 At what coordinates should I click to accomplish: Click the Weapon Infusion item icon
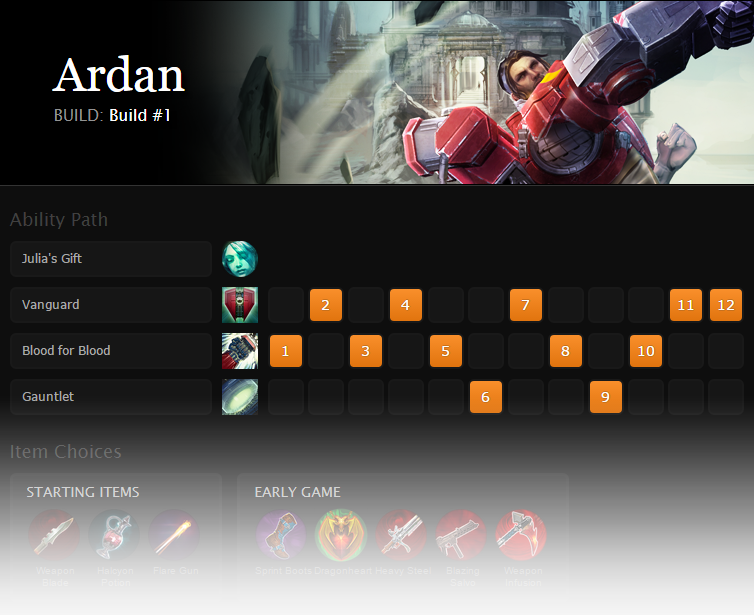click(x=521, y=535)
